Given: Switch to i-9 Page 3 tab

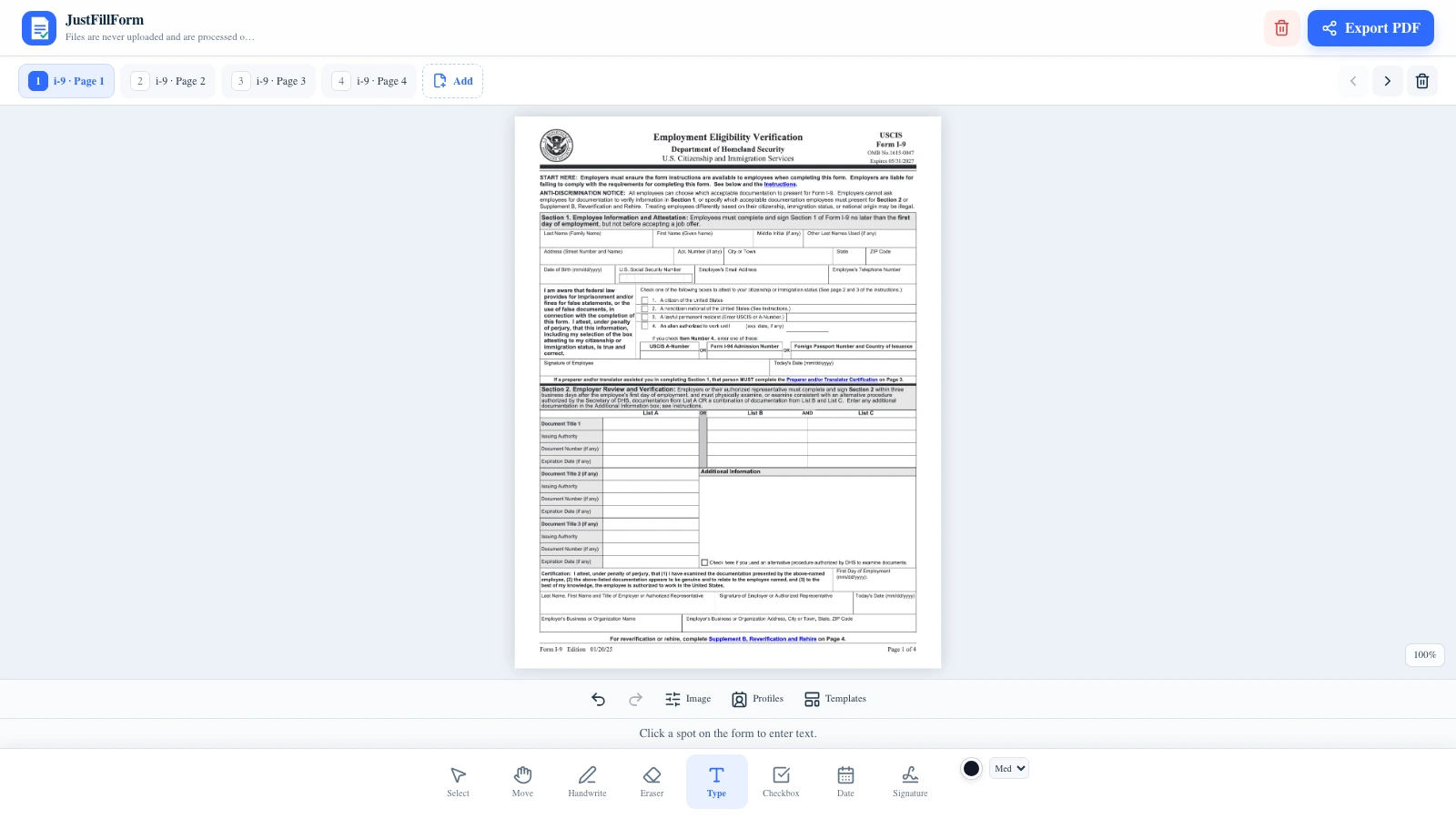Looking at the screenshot, I should 268,81.
